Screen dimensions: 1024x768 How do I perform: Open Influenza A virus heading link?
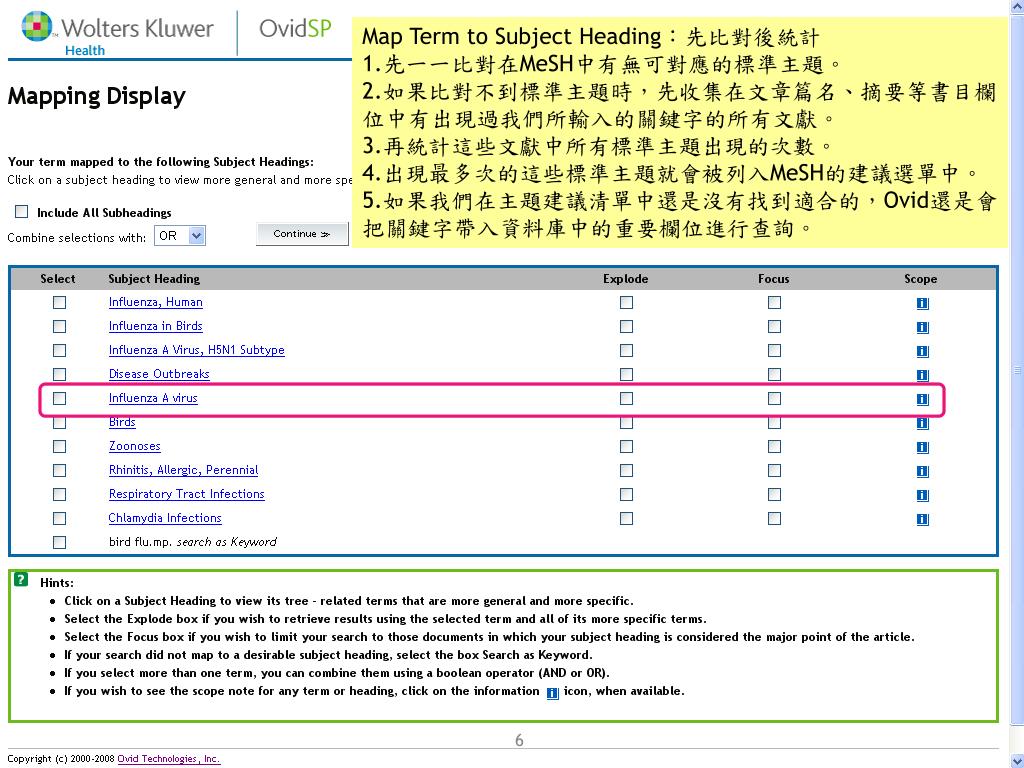(153, 398)
